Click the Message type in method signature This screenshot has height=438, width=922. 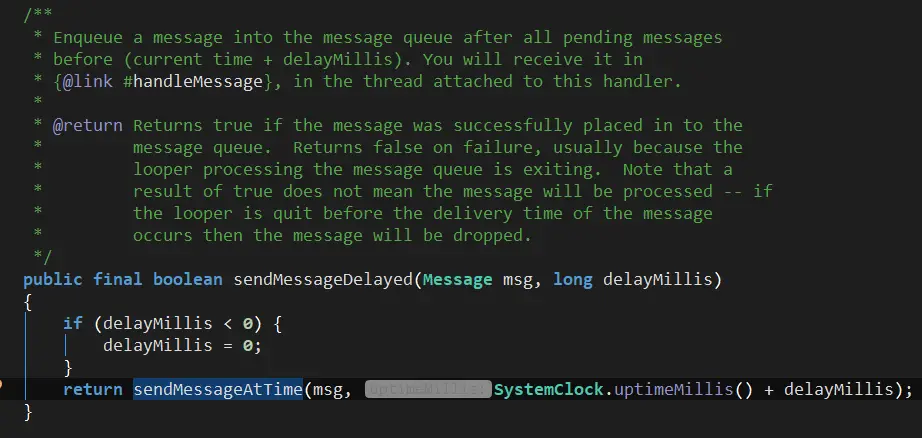[457, 279]
